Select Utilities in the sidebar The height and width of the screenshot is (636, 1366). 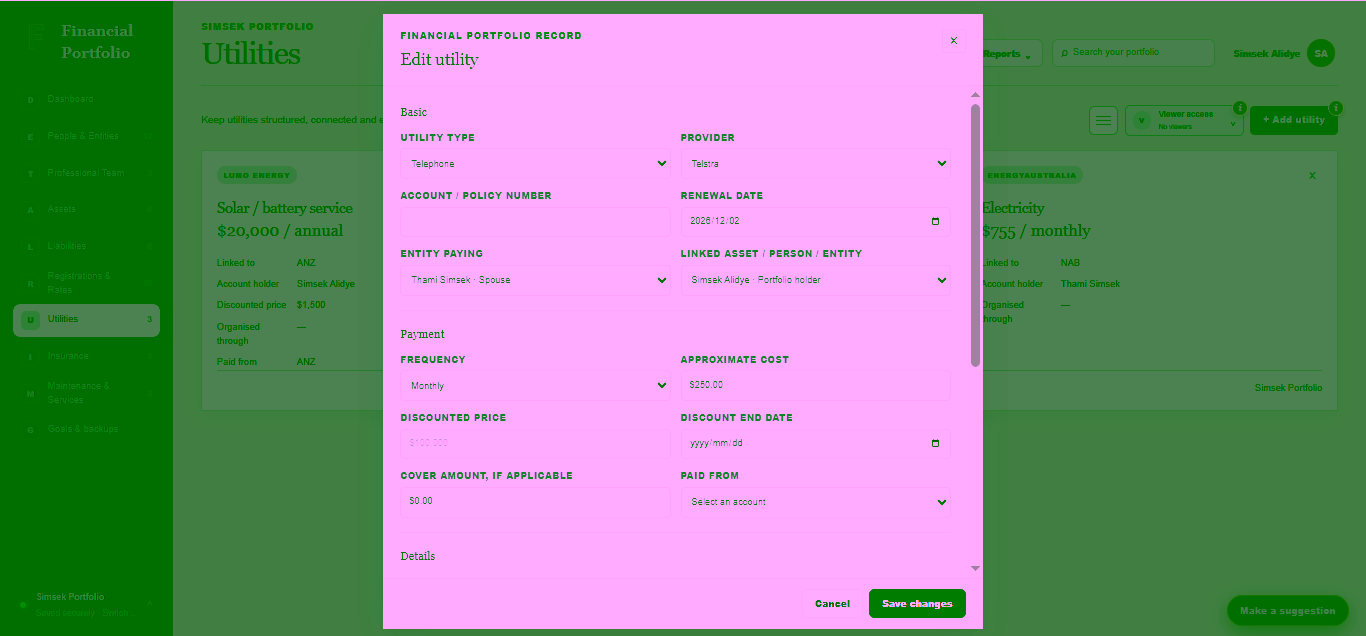coord(86,320)
